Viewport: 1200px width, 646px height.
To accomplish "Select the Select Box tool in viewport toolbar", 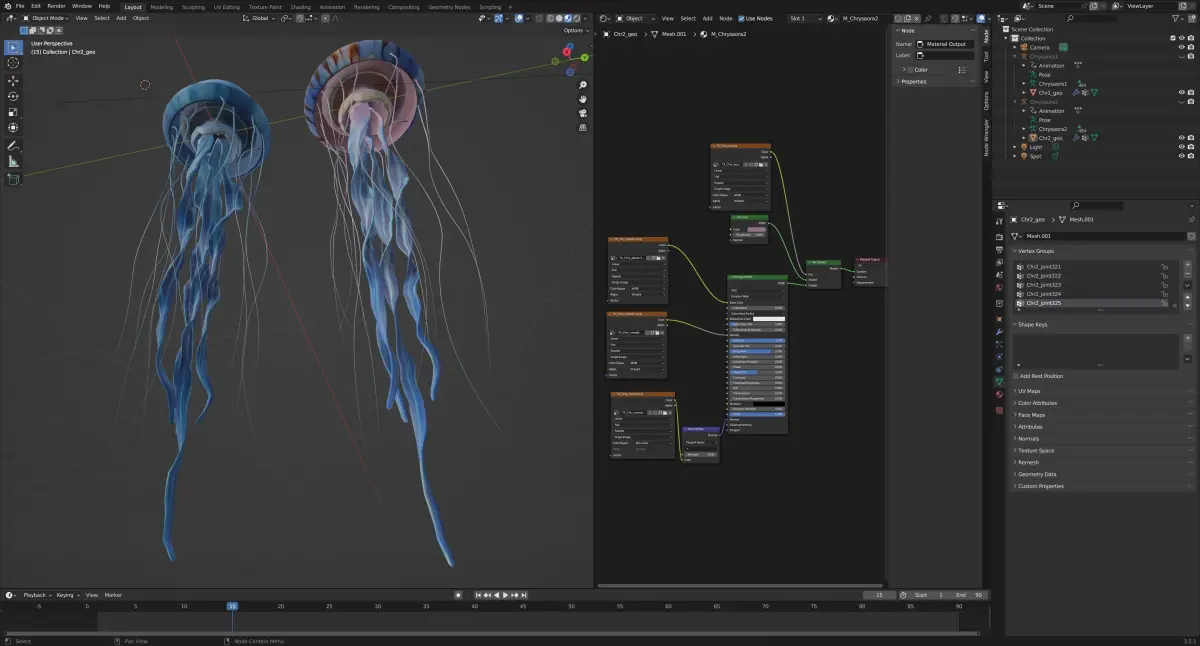I will [x=14, y=47].
